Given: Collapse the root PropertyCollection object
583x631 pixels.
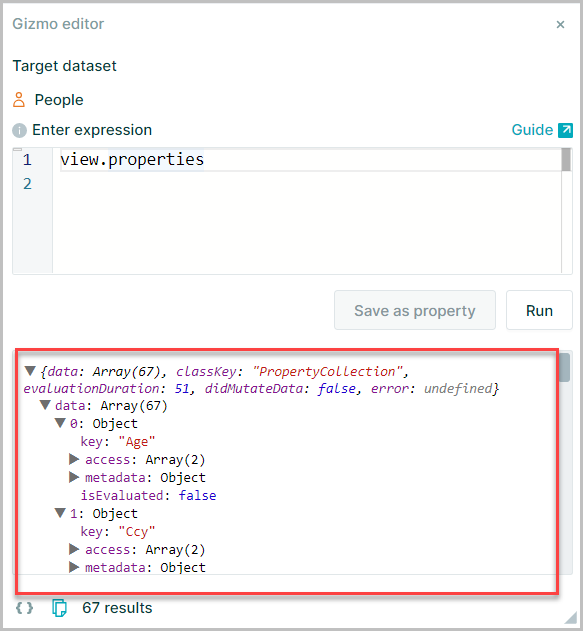Looking at the screenshot, I should click(30, 371).
